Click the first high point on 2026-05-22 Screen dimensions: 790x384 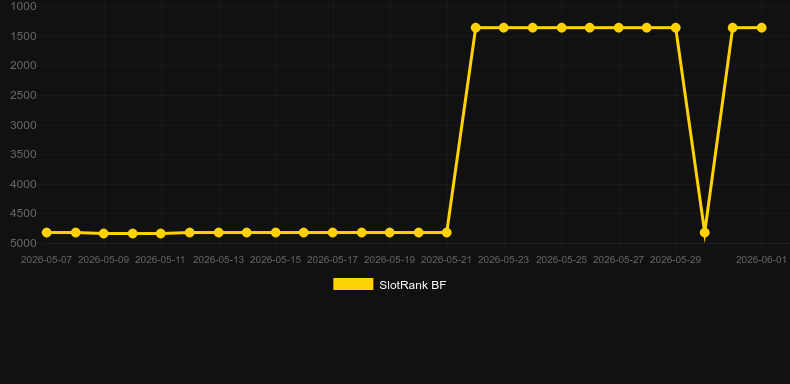click(x=475, y=27)
